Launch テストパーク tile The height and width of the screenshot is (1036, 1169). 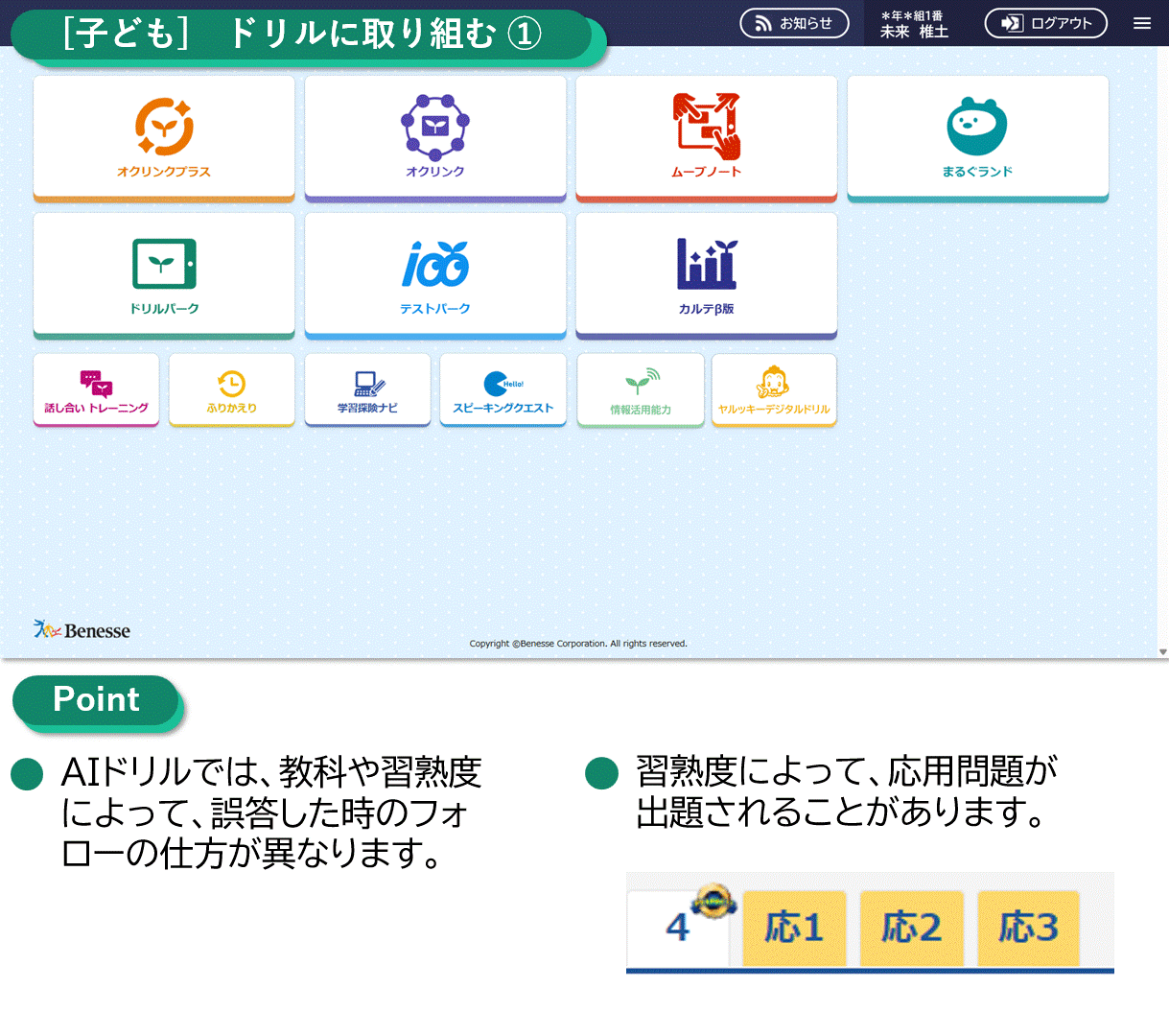(x=435, y=275)
